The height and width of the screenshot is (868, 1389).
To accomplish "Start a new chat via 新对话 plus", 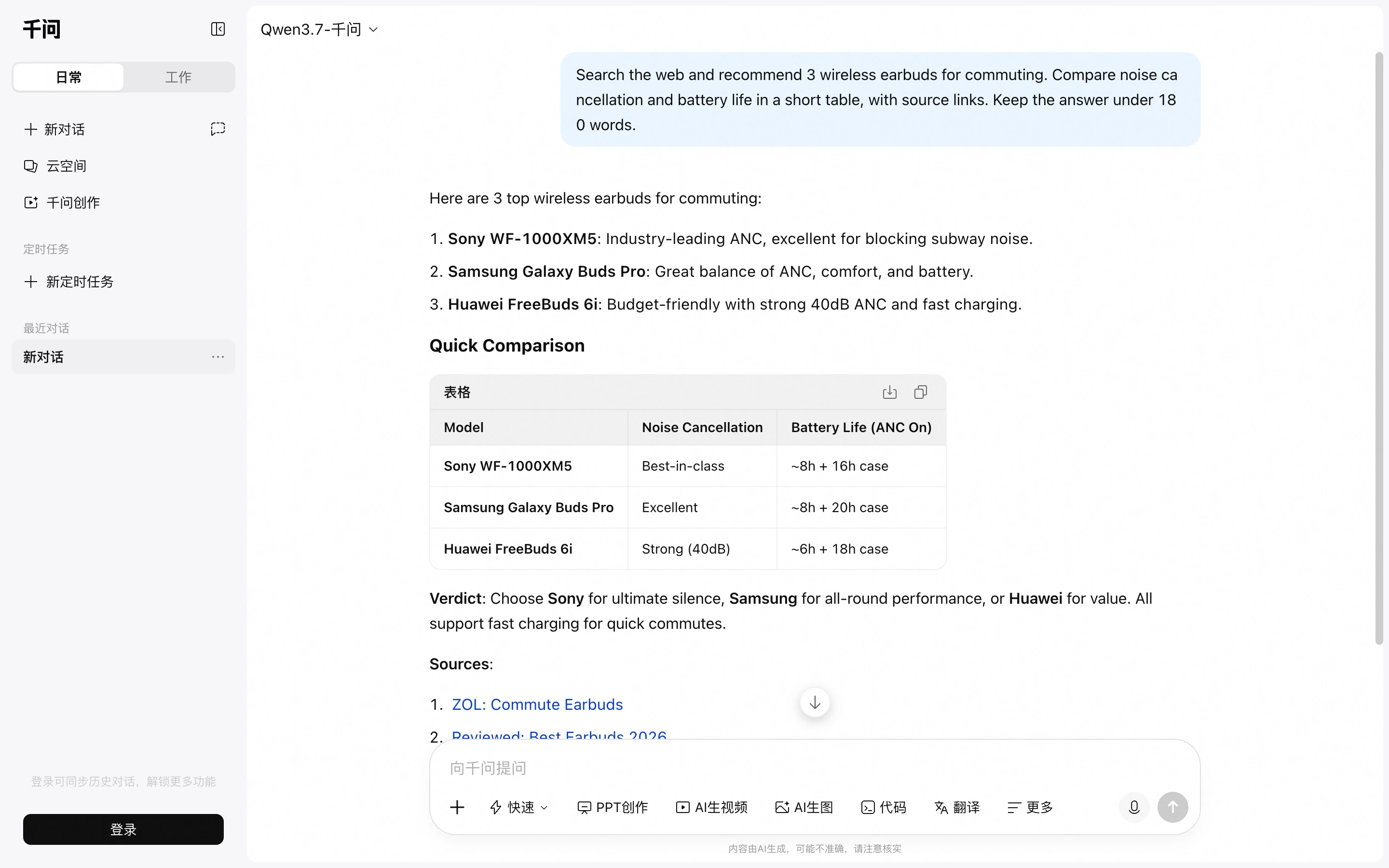I will 54,129.
